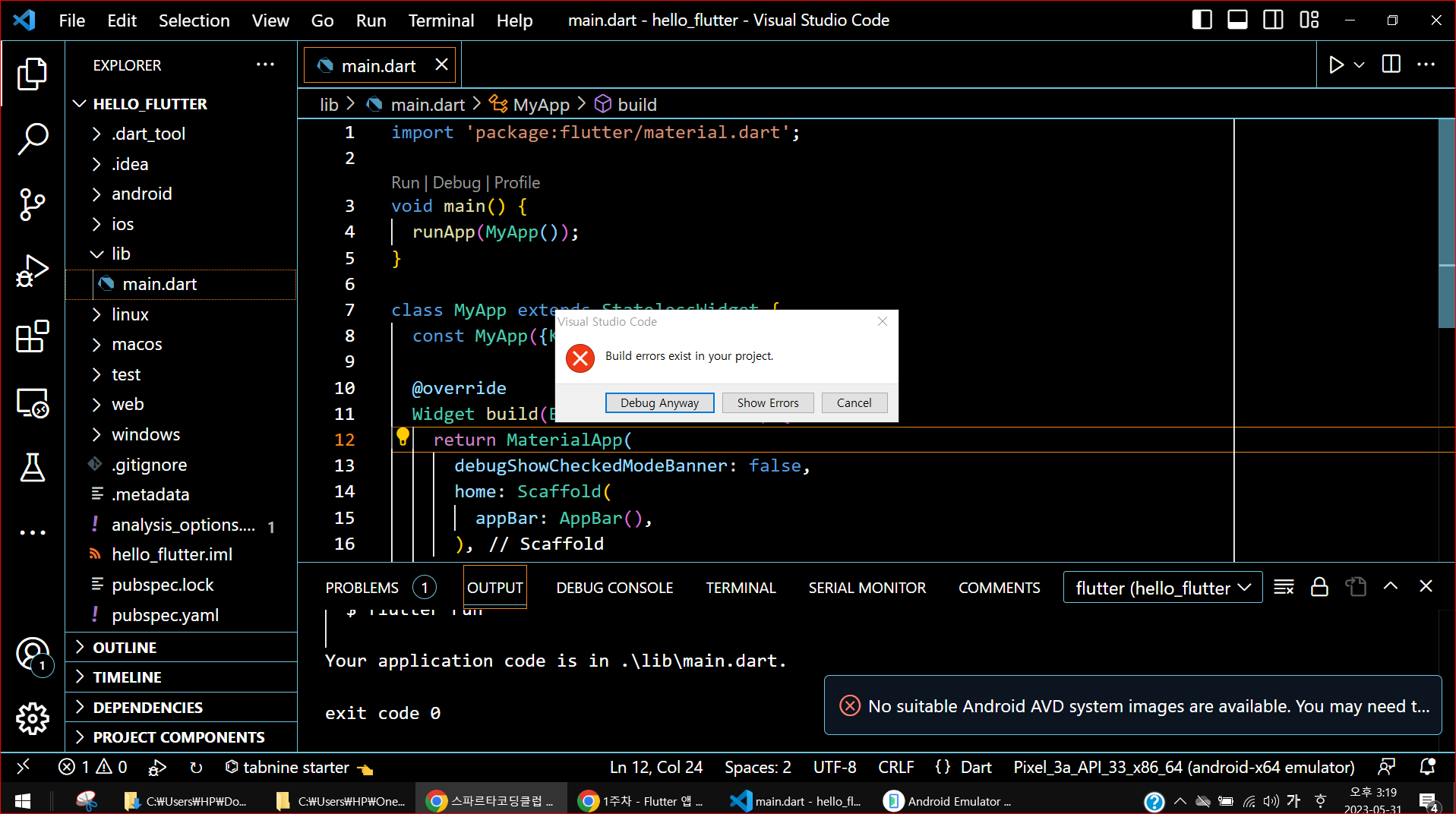Select the Pixel_3a emulator device in status bar
This screenshot has width=1456, height=814.
click(x=1184, y=768)
